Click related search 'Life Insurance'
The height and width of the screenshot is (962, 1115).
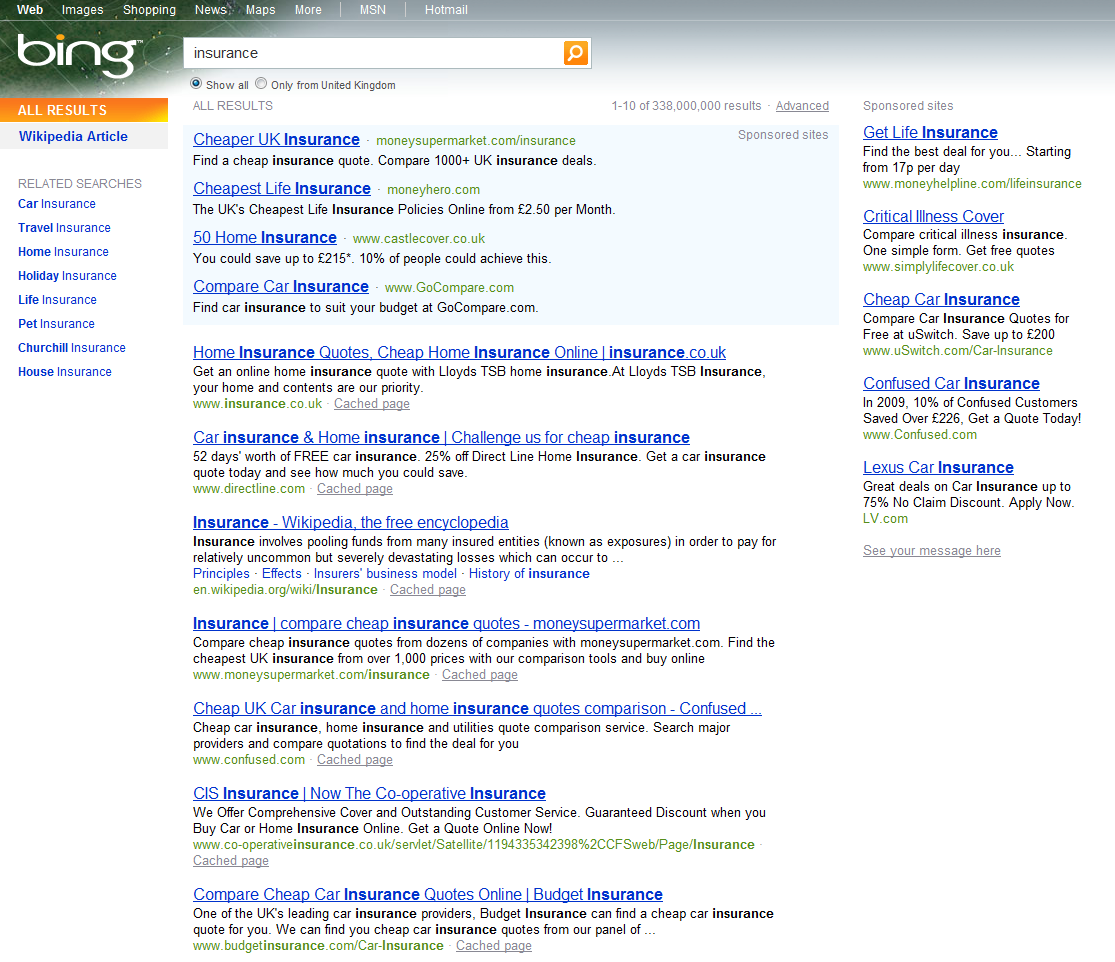point(57,300)
